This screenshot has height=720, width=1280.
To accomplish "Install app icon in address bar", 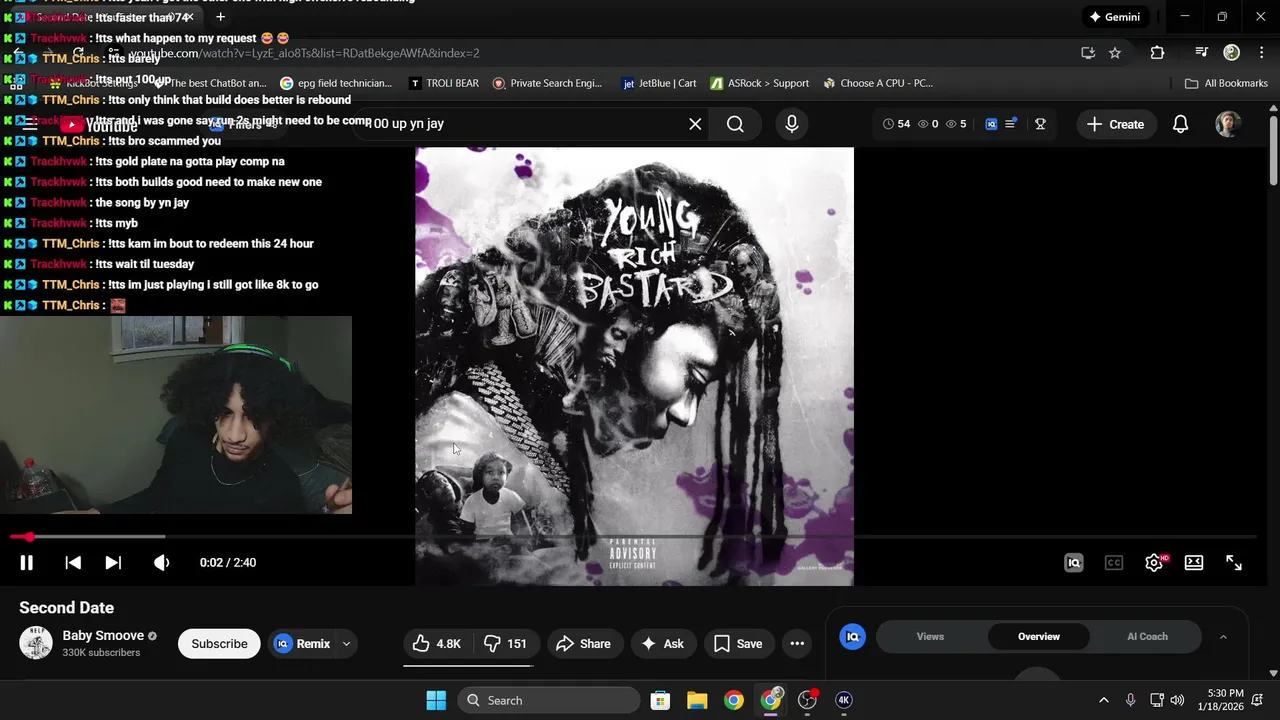I will click(x=1088, y=53).
